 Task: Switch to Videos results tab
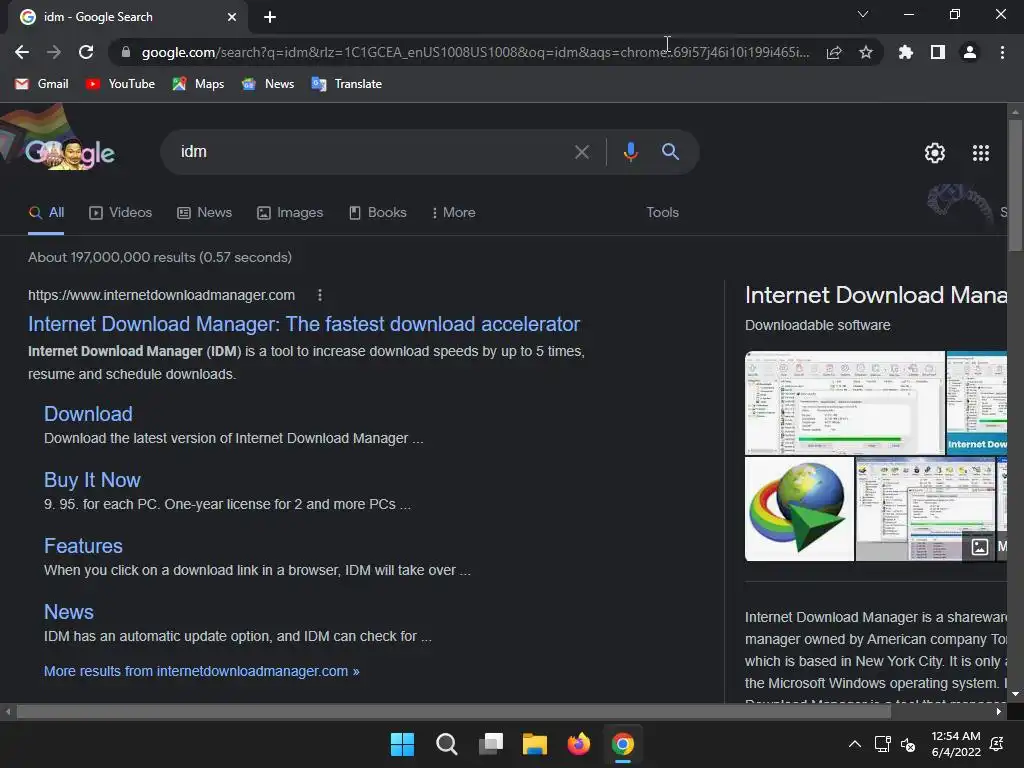120,212
